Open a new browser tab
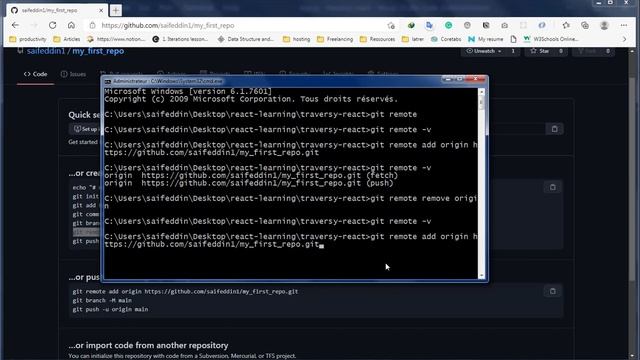Image resolution: width=640 pixels, height=360 pixels. 116,10
